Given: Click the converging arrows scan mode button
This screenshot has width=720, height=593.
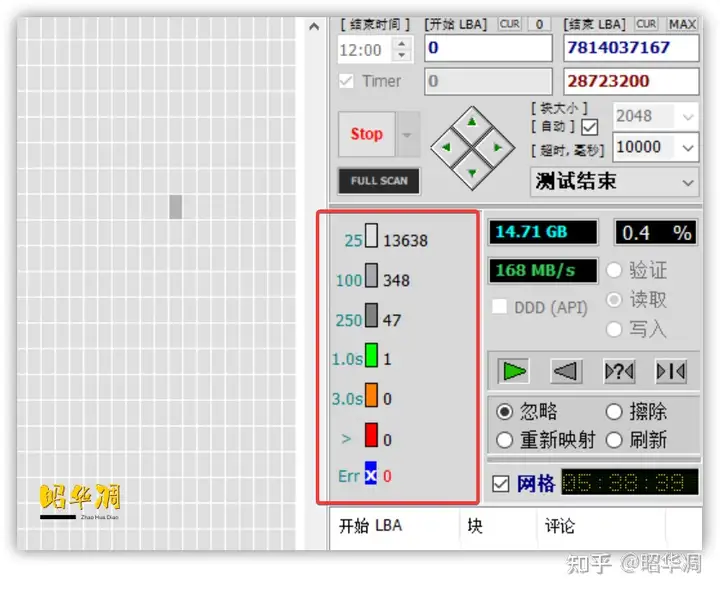Looking at the screenshot, I should 670,372.
